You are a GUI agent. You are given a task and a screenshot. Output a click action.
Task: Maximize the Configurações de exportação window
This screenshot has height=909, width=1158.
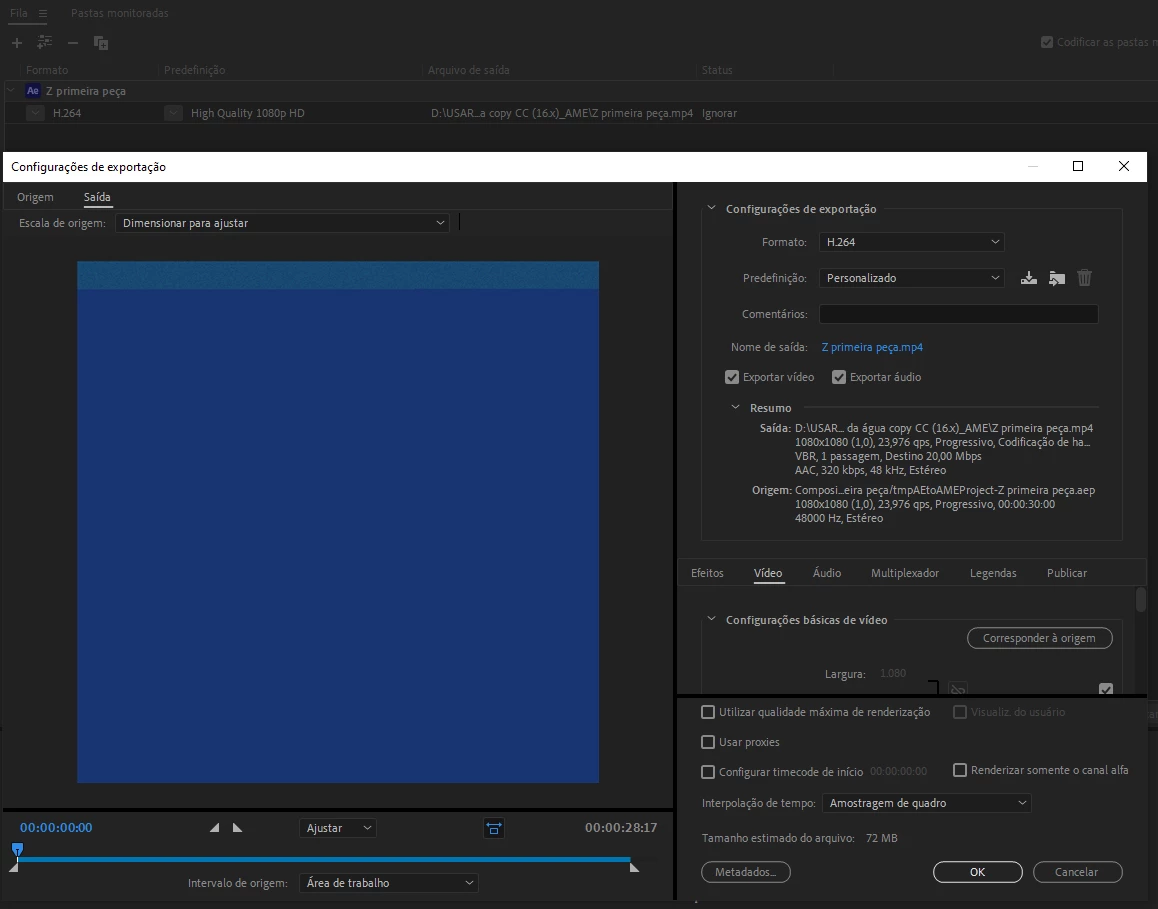(x=1078, y=166)
